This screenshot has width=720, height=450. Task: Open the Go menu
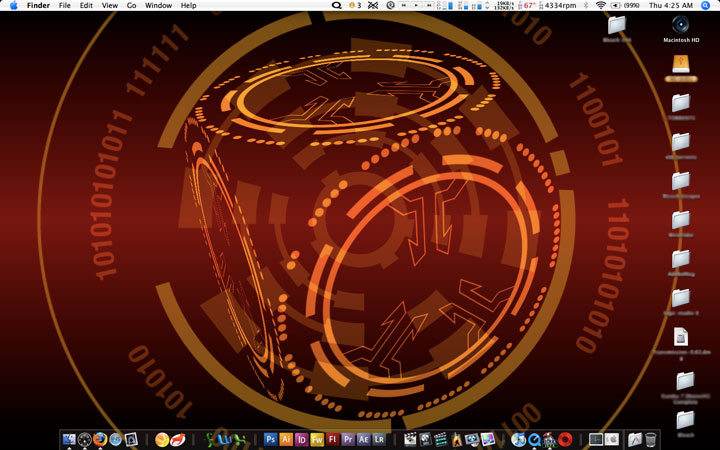pos(131,6)
